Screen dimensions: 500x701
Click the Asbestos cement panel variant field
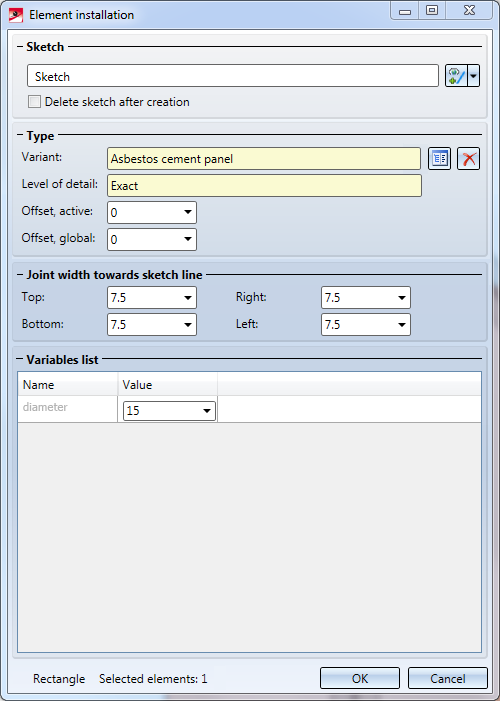(x=264, y=159)
